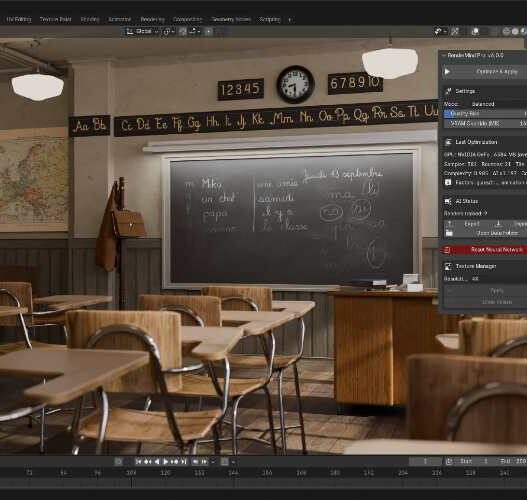
Task: Open the snapping options dropdown
Action: (x=195, y=32)
